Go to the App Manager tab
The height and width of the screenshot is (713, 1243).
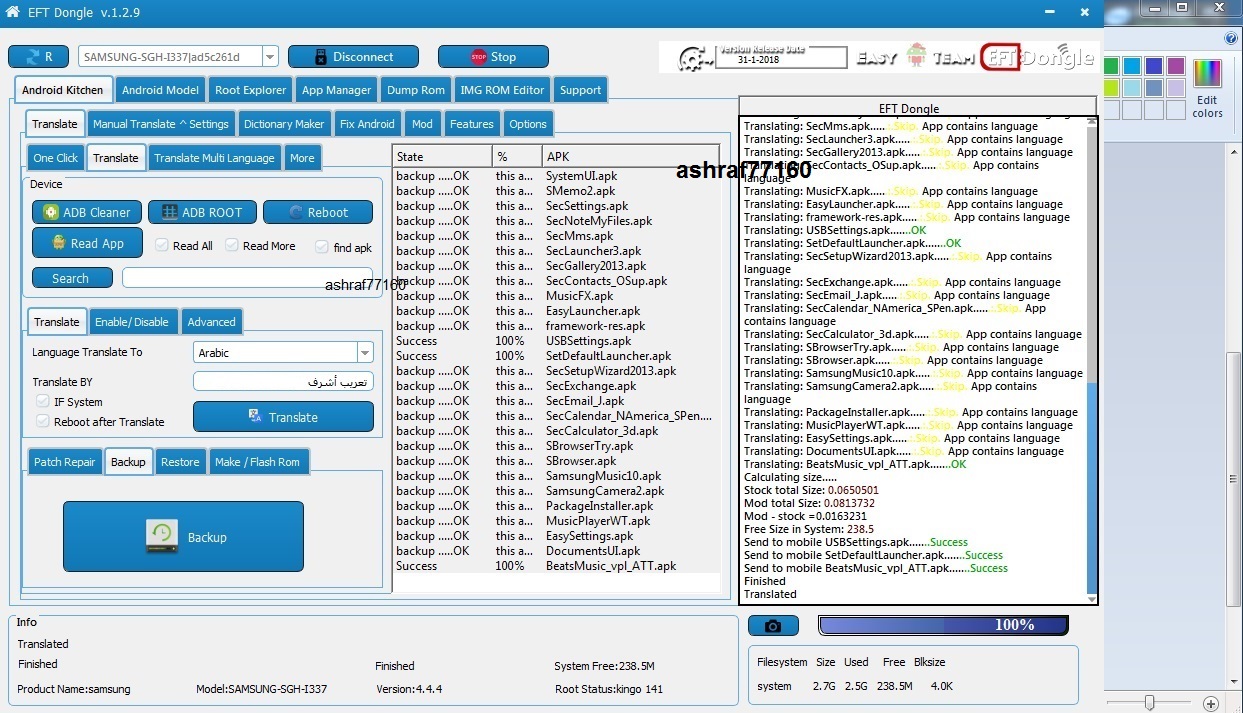tap(336, 90)
